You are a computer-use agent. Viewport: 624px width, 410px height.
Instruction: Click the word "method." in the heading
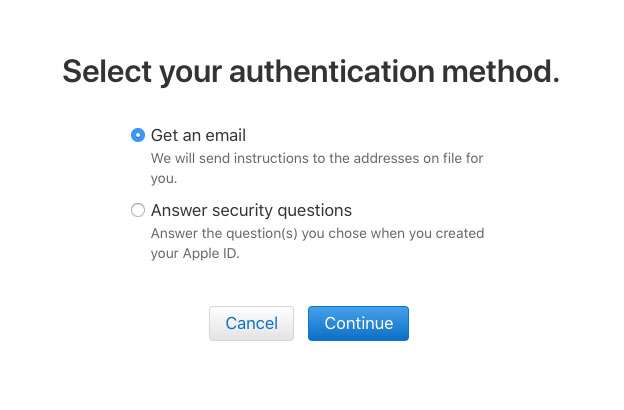(x=505, y=71)
